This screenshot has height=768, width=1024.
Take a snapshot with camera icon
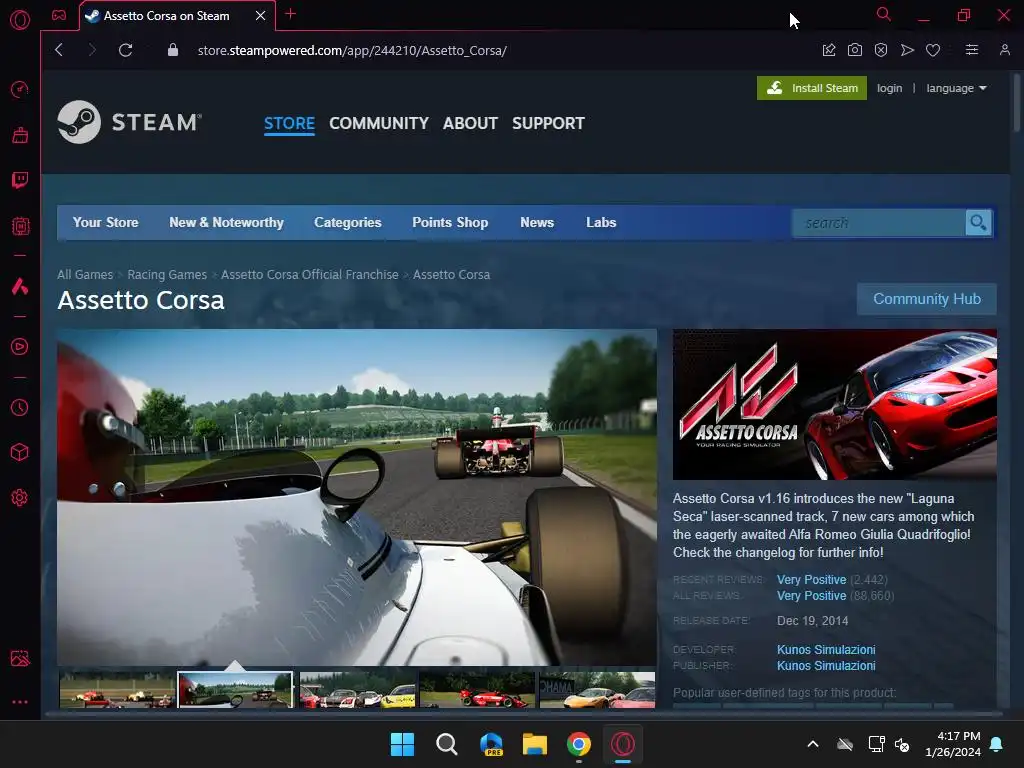click(x=855, y=50)
